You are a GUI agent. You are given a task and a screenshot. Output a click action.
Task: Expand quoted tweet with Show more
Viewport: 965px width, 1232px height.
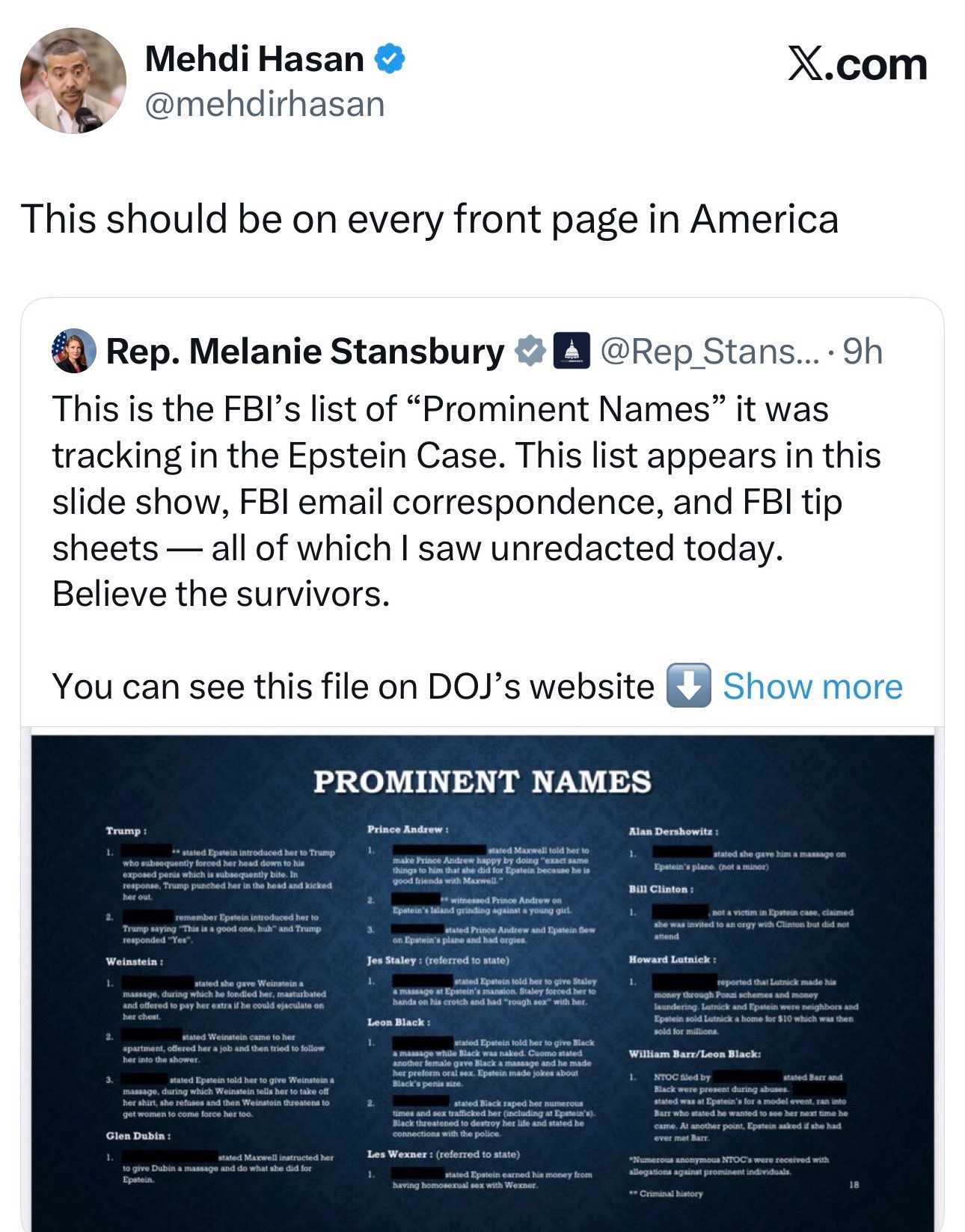point(812,687)
